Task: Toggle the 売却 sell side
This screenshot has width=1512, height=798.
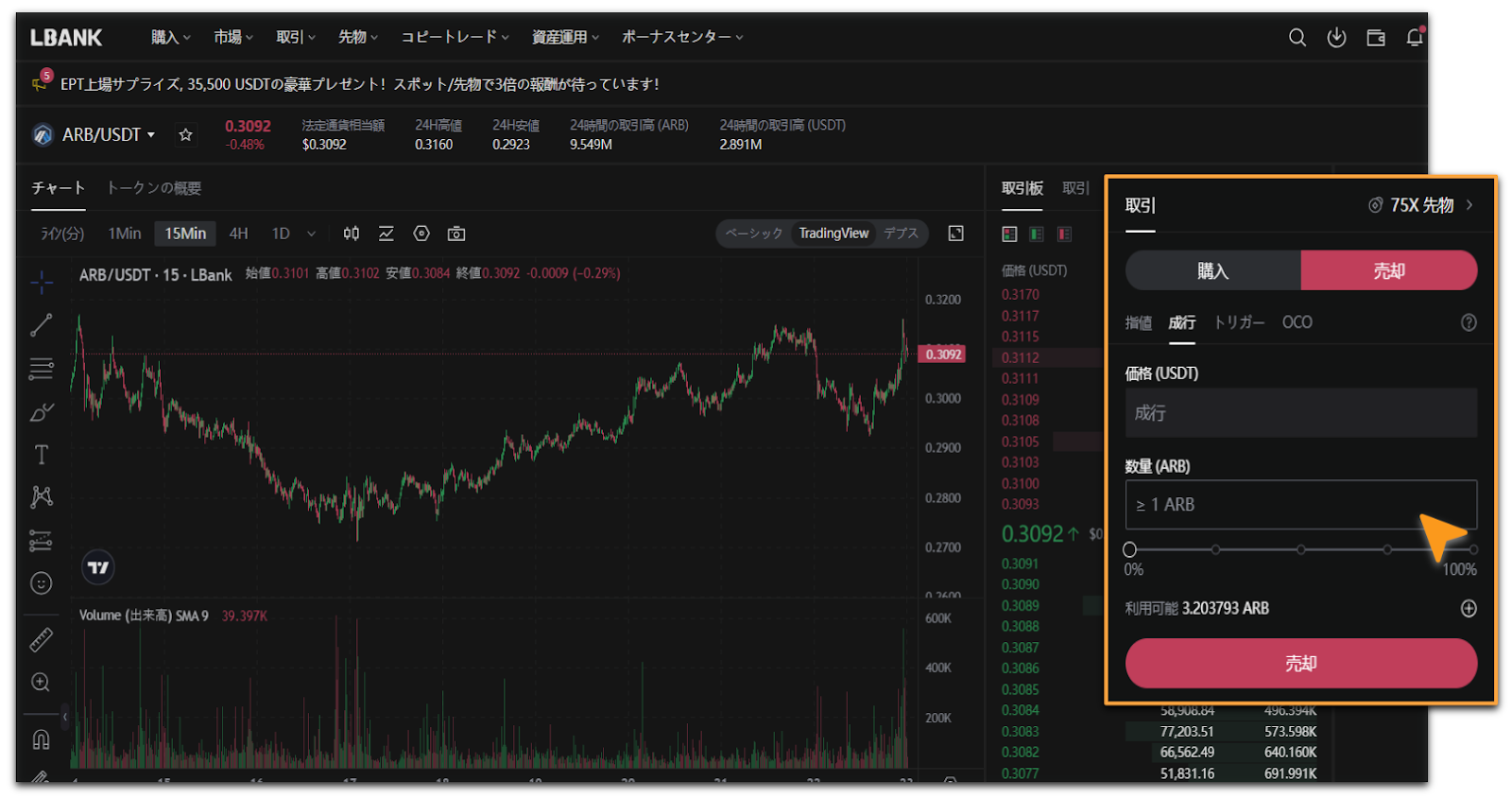Action: point(1388,271)
